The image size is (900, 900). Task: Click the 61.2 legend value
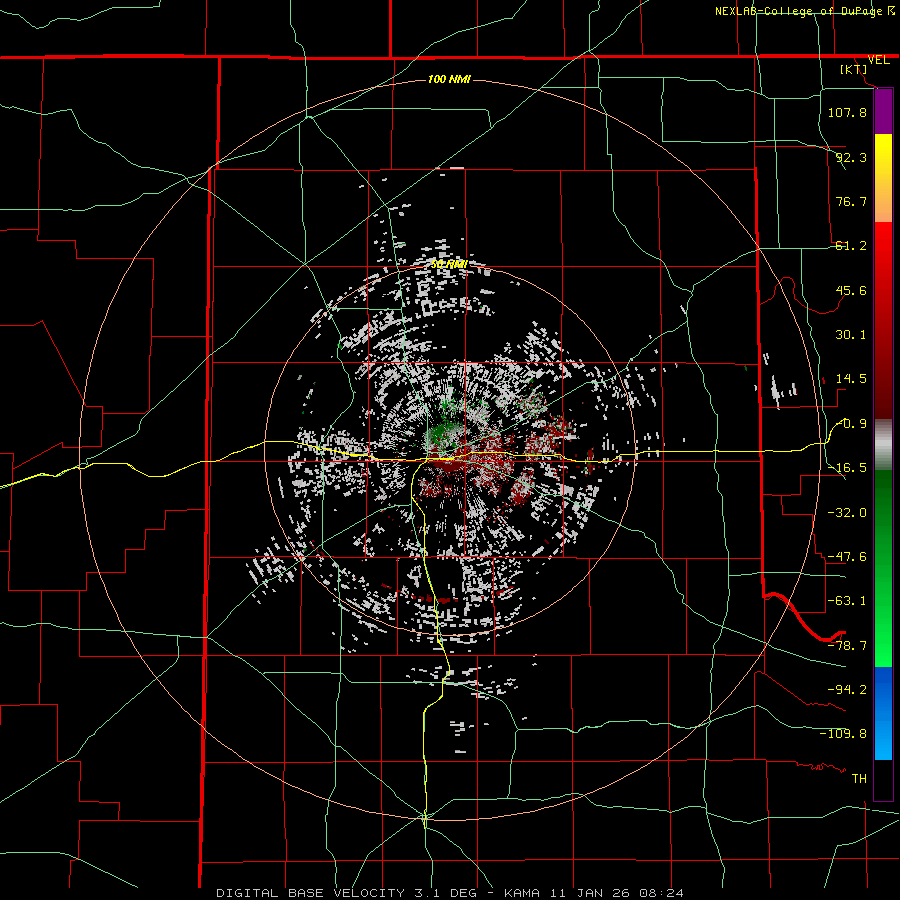(851, 246)
